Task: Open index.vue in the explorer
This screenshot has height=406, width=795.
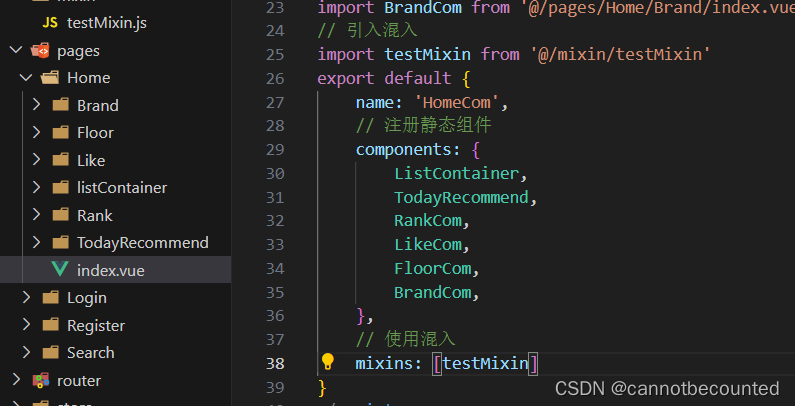Action: (x=116, y=270)
